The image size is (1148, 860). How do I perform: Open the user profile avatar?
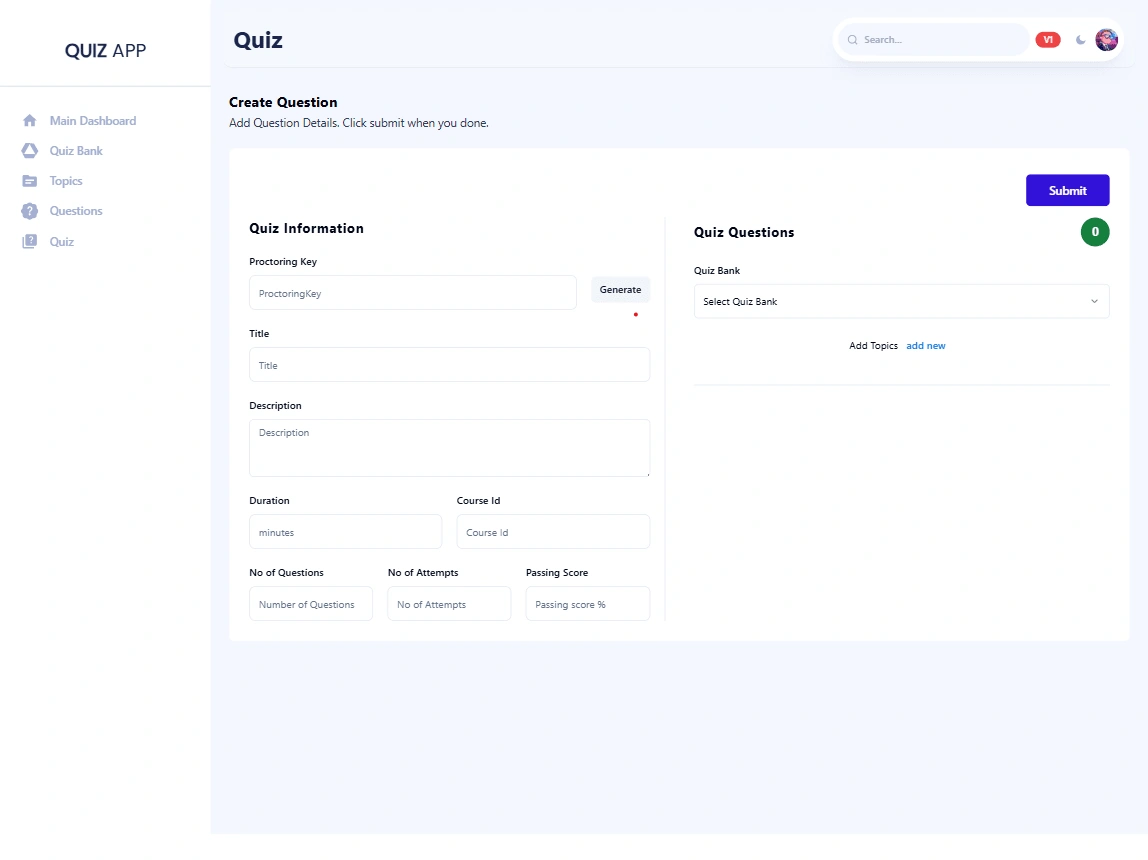point(1106,40)
